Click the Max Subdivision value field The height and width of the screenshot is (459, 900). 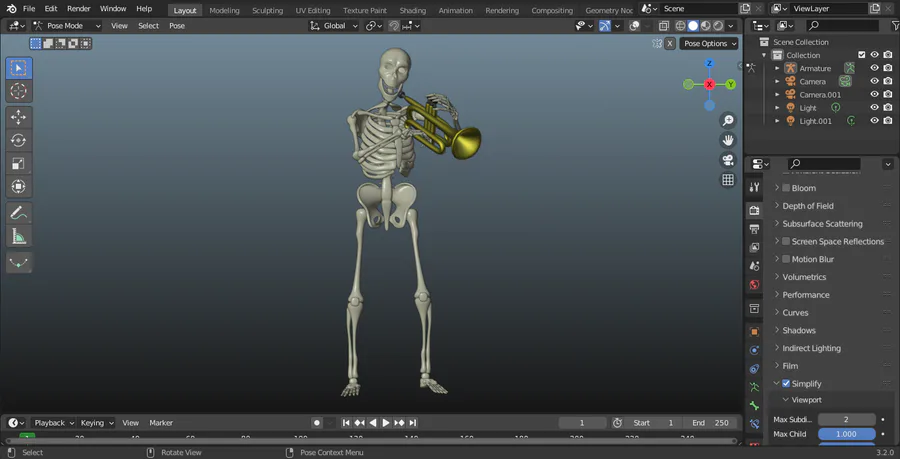pyautogui.click(x=847, y=419)
